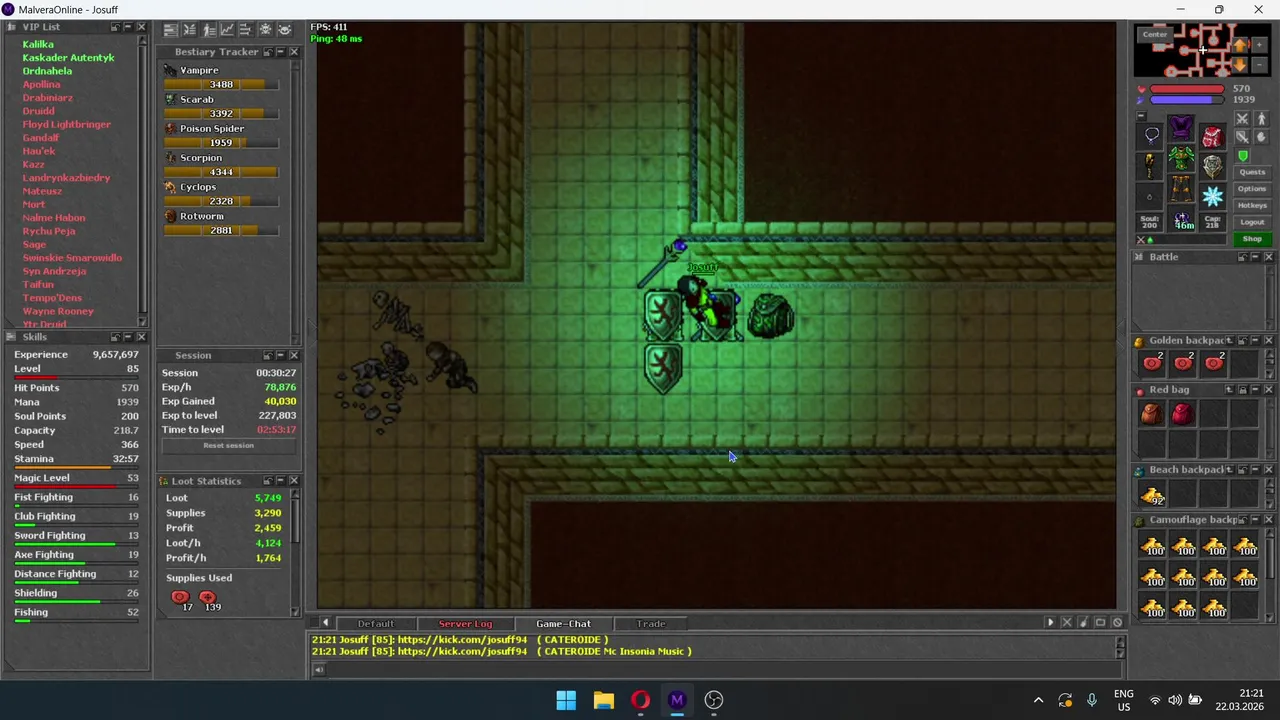Click the blue mana bar
The height and width of the screenshot is (720, 1280).
coord(1187,100)
